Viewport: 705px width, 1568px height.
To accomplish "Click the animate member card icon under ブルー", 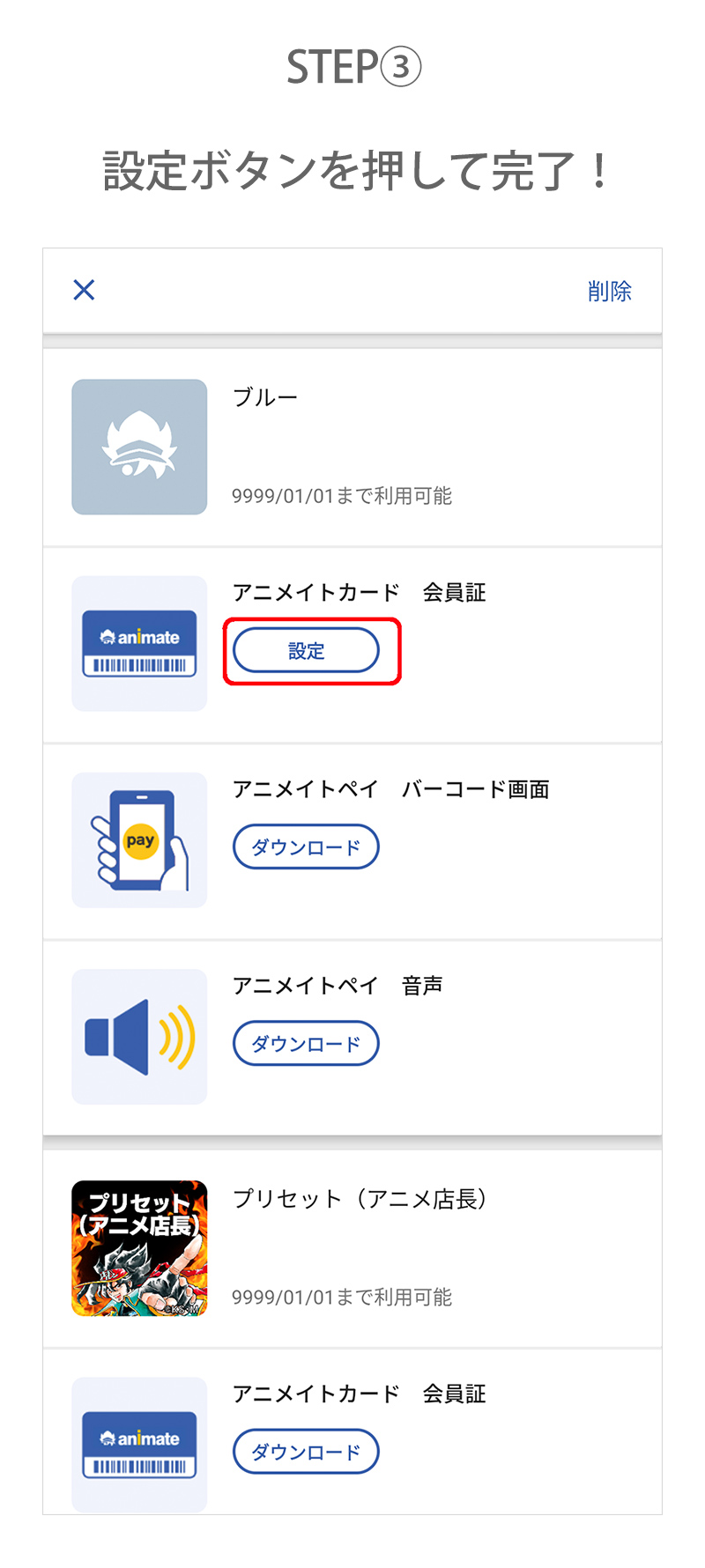I will (x=139, y=644).
